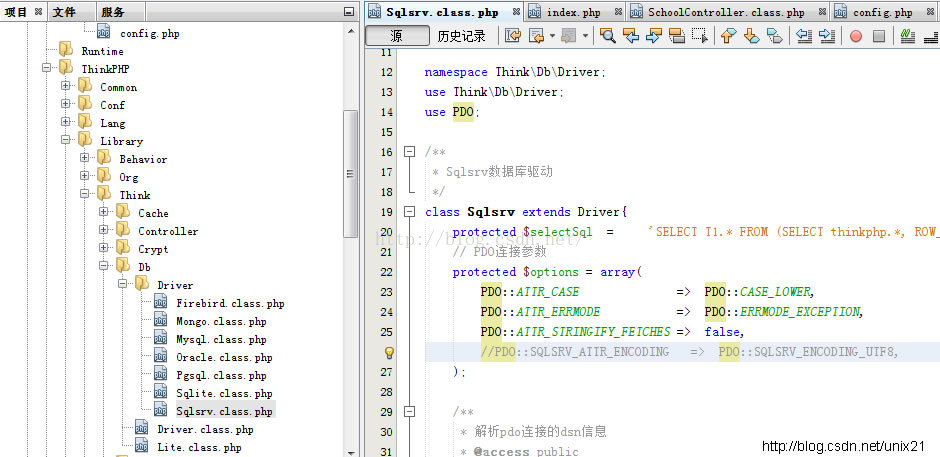This screenshot has width=940, height=457.
Task: Switch to 历史记录 history view
Action: click(461, 36)
